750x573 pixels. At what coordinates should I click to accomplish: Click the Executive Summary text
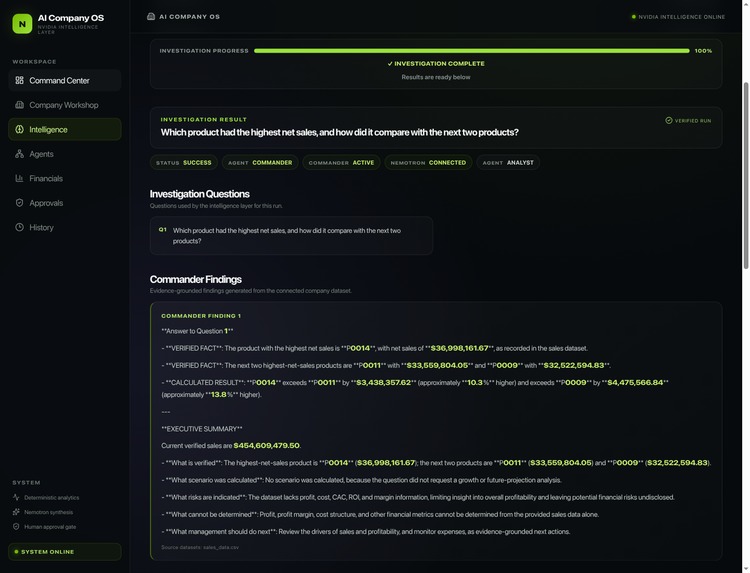pyautogui.click(x=202, y=429)
